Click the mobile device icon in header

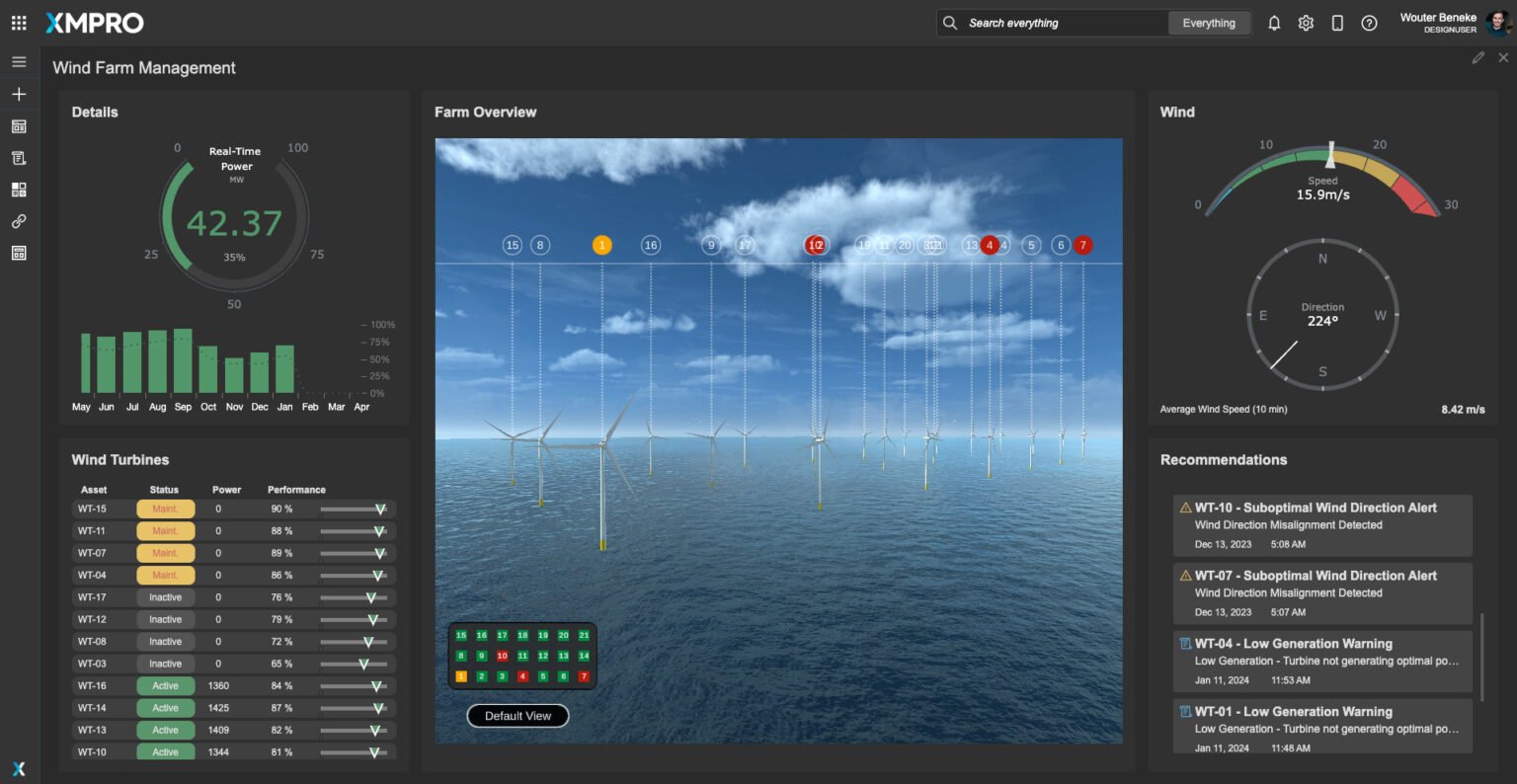[x=1337, y=23]
